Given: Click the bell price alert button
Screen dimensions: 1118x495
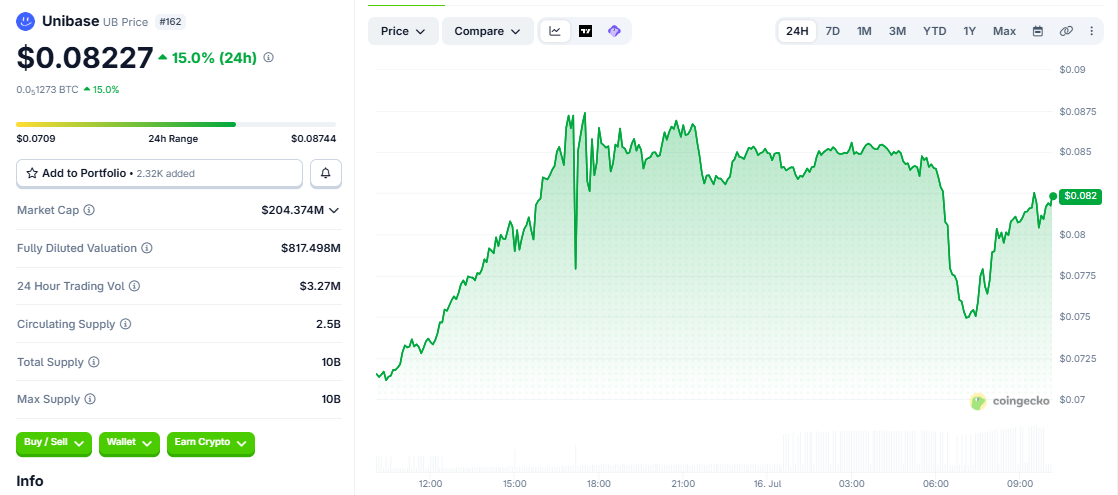Looking at the screenshot, I should point(326,173).
